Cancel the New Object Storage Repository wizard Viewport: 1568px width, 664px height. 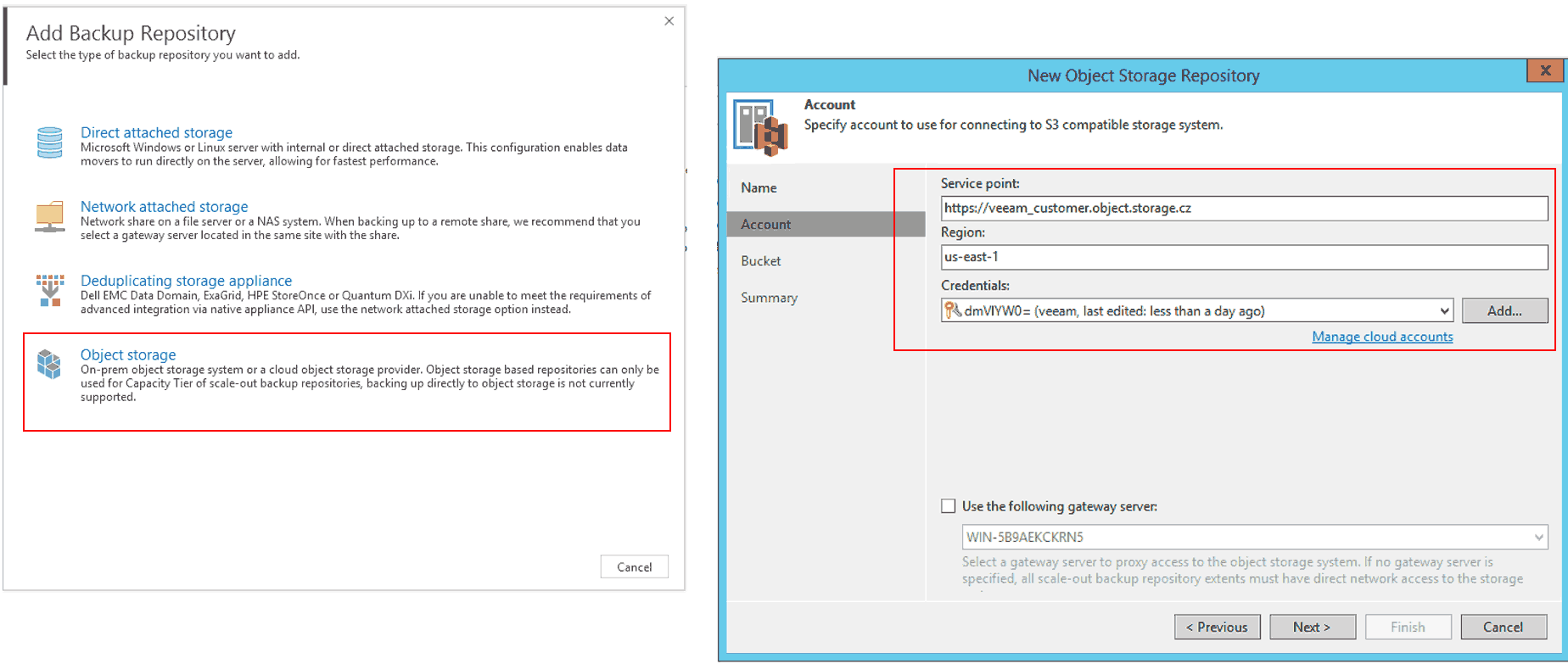click(x=1504, y=627)
